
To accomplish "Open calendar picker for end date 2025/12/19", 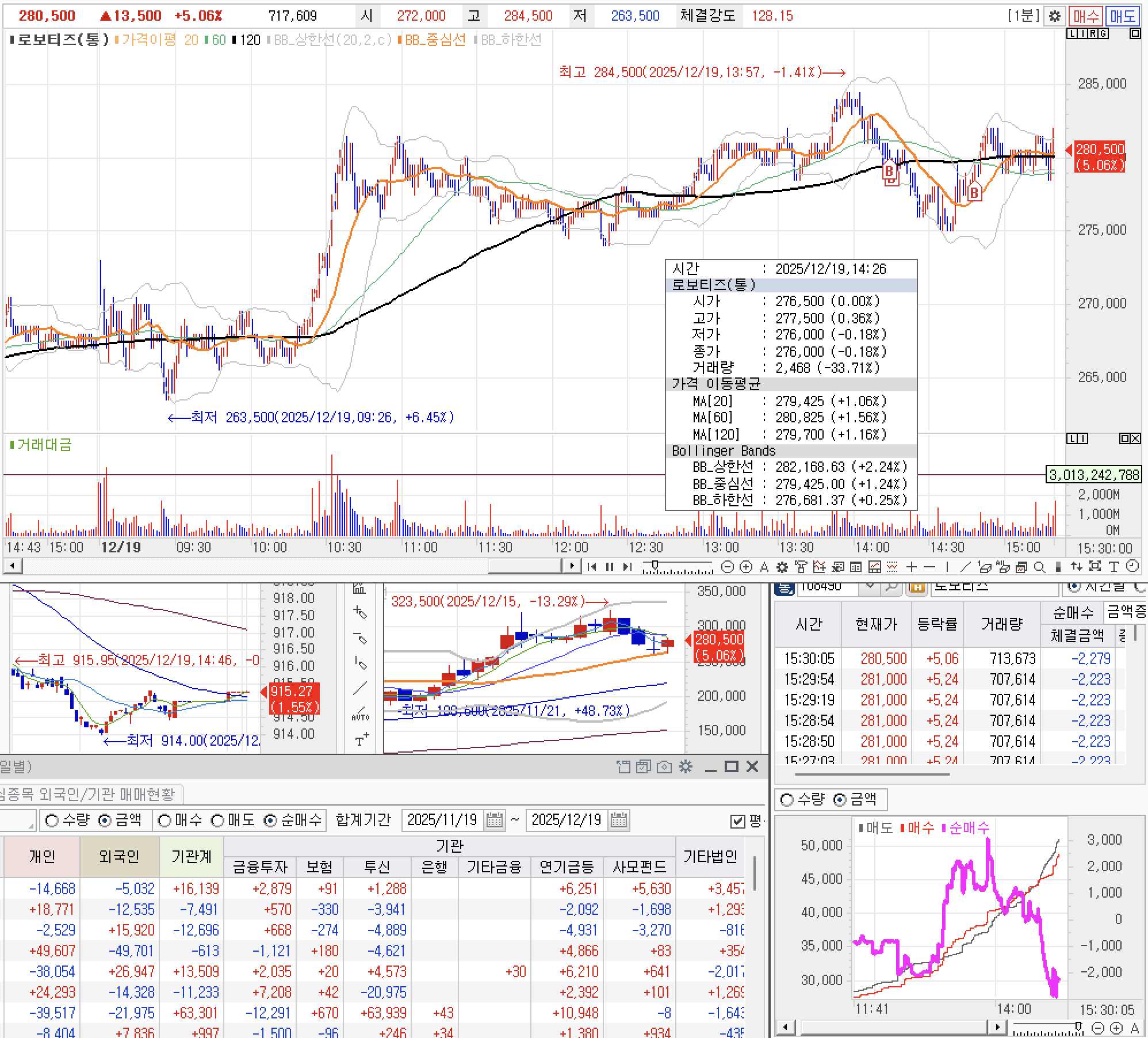I will click(x=618, y=820).
